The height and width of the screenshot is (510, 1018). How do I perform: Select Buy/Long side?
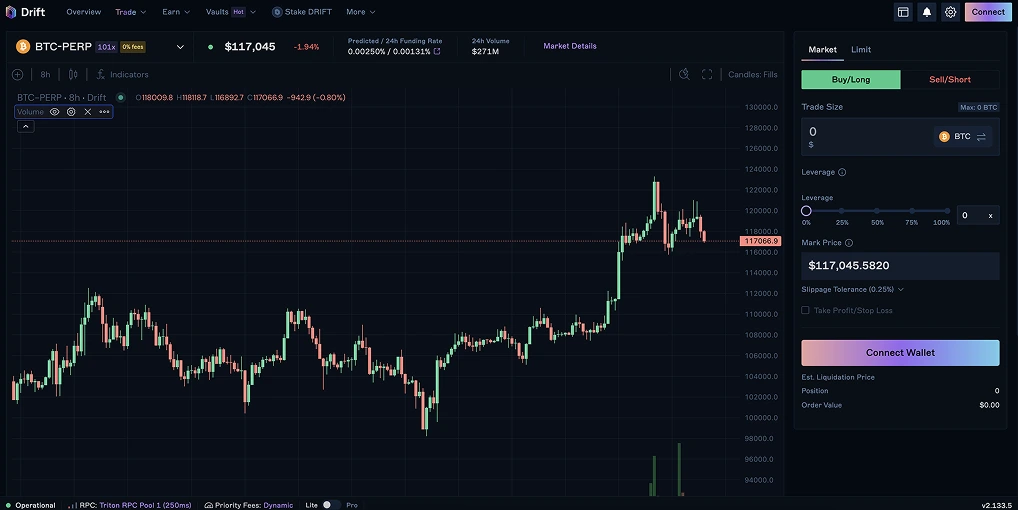pyautogui.click(x=850, y=79)
